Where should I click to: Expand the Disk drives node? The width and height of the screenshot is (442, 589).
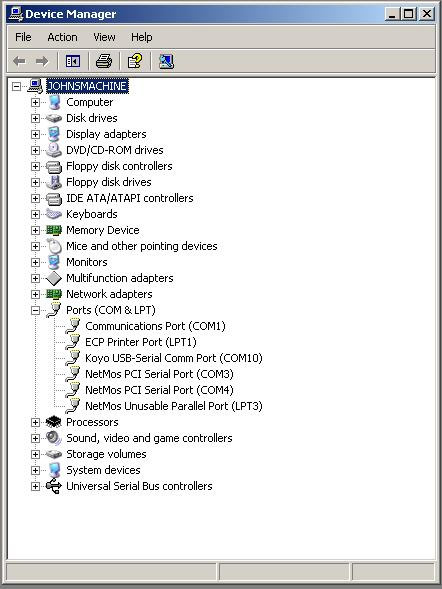tap(35, 118)
